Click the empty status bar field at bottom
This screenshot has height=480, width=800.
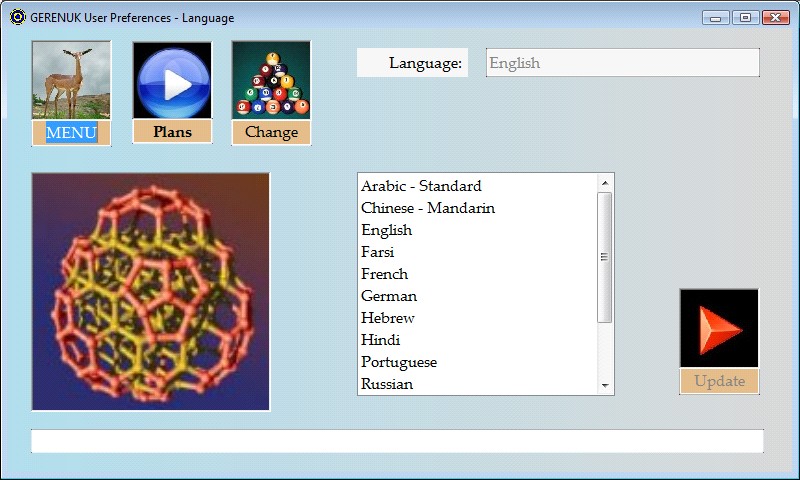click(397, 441)
